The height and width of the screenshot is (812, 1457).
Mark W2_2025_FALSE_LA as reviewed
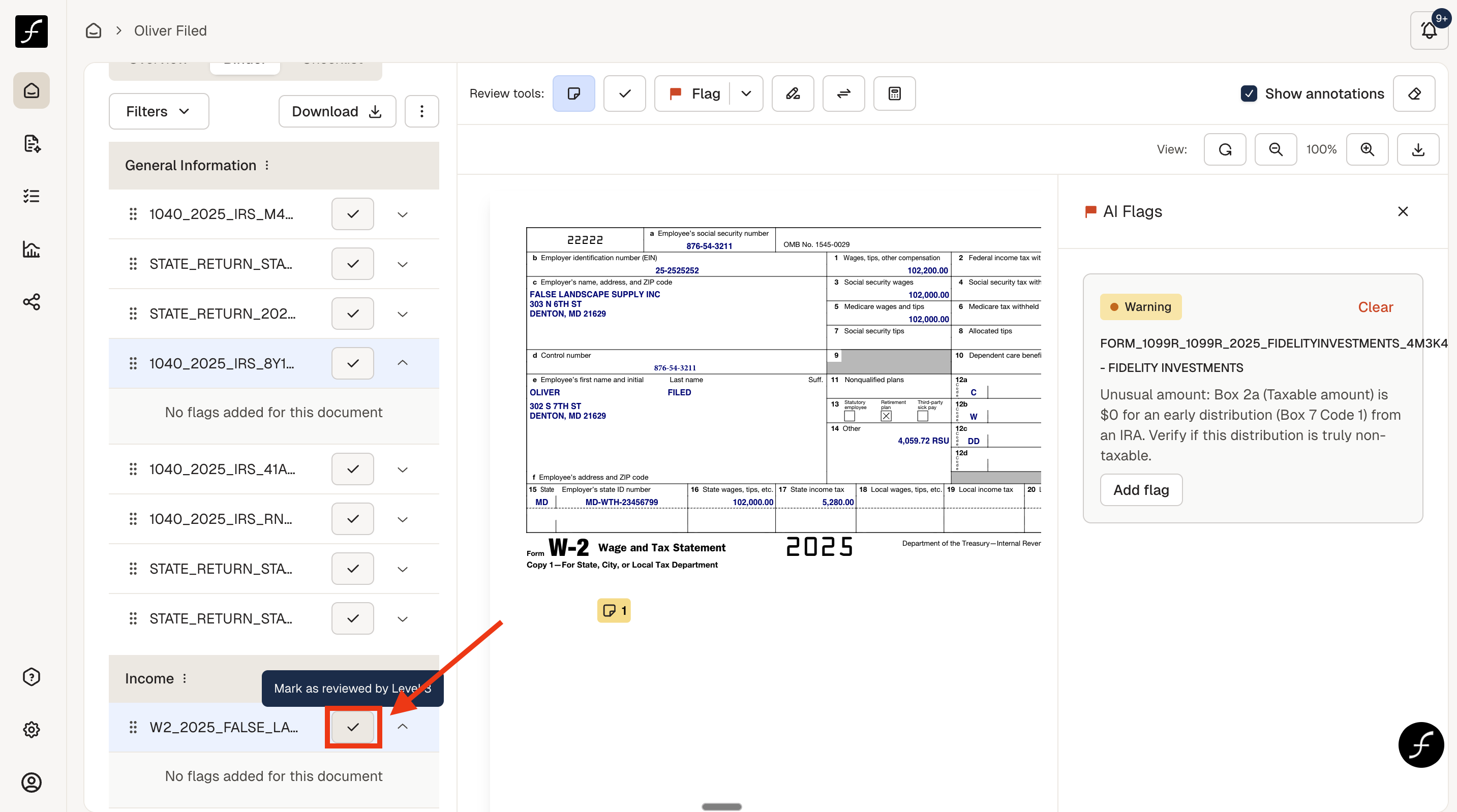coord(352,727)
